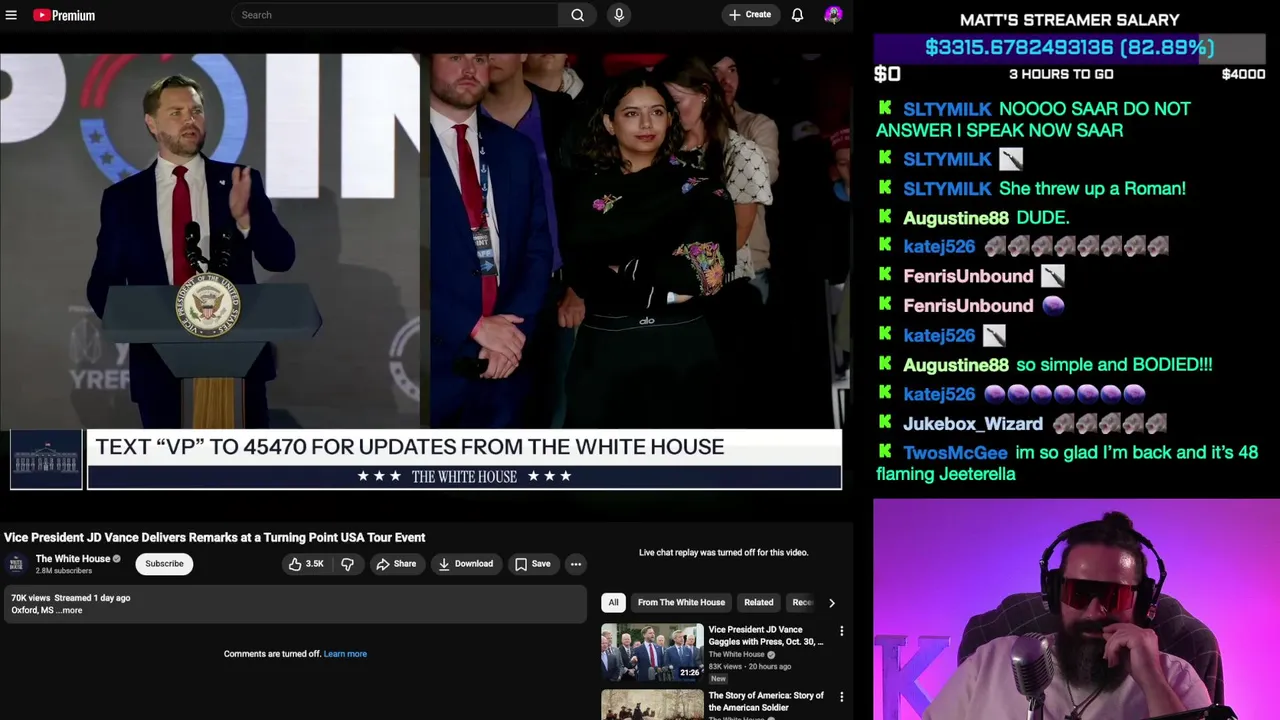Image resolution: width=1280 pixels, height=720 pixels.
Task: Open Vance Gaggles with Press title
Action: tap(766, 636)
